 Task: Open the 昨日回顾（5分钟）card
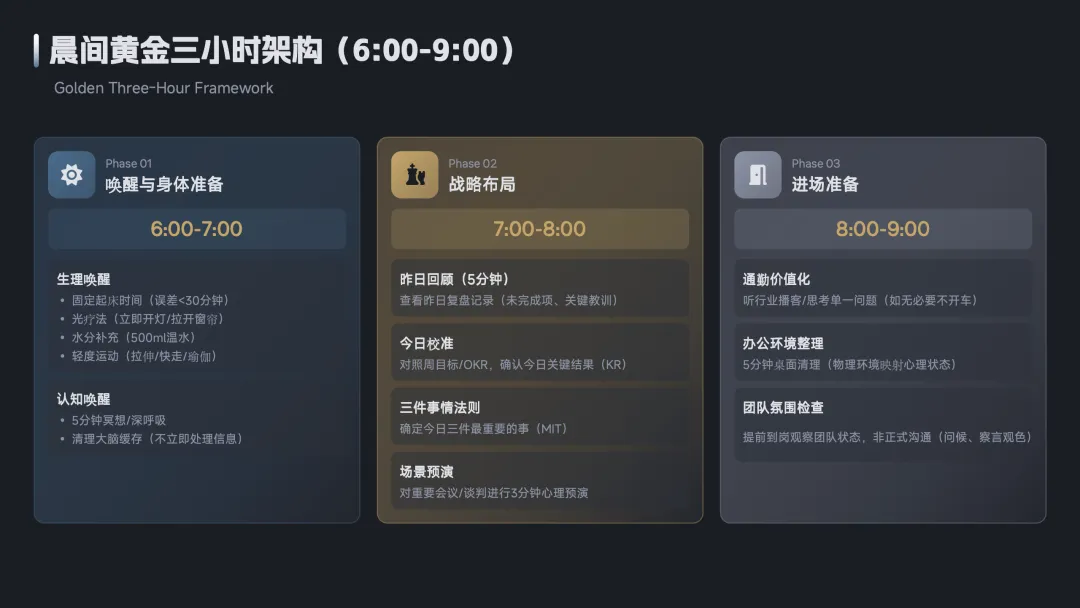coord(540,289)
